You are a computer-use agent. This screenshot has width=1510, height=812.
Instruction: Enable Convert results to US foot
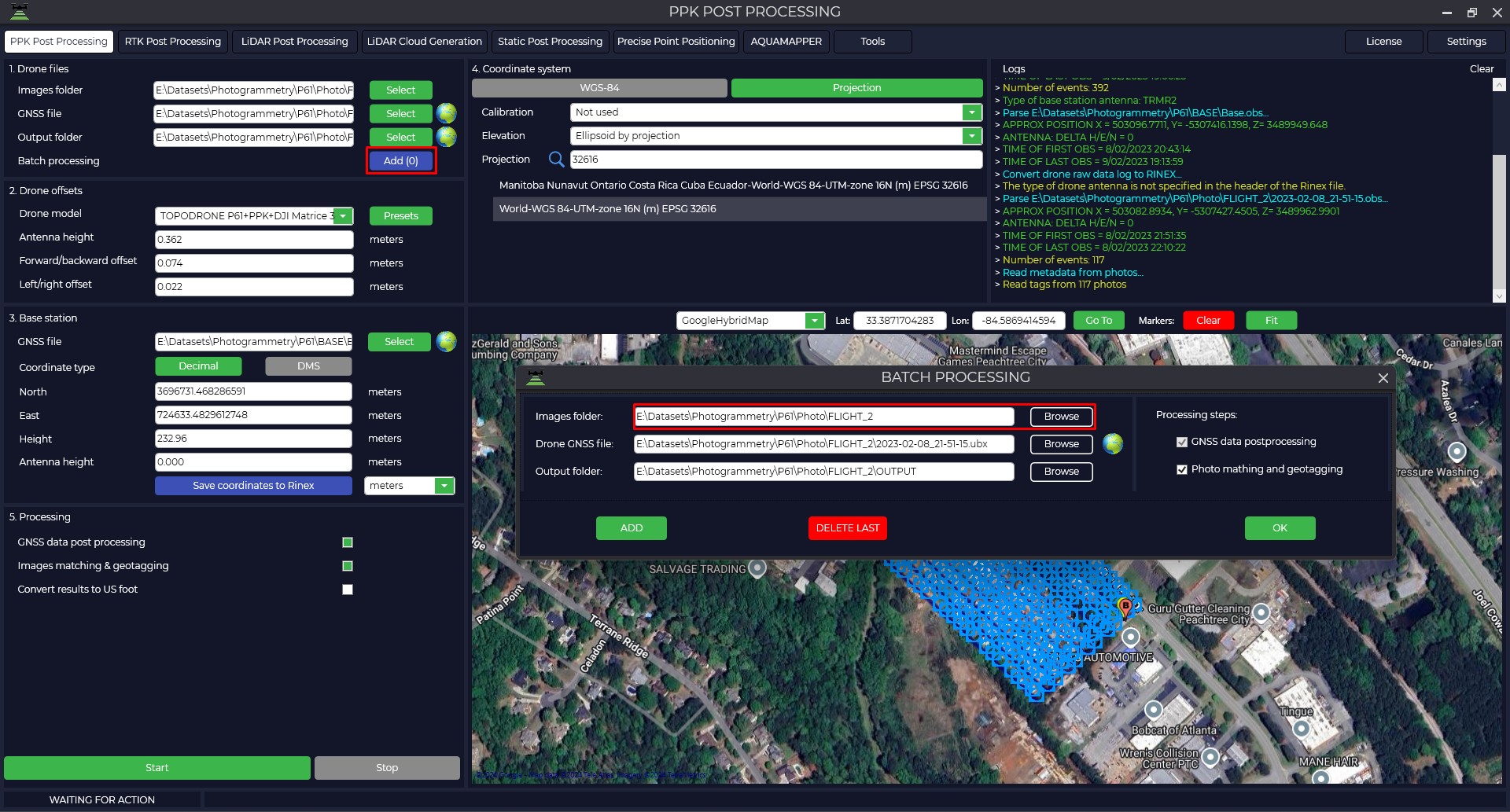coord(348,590)
